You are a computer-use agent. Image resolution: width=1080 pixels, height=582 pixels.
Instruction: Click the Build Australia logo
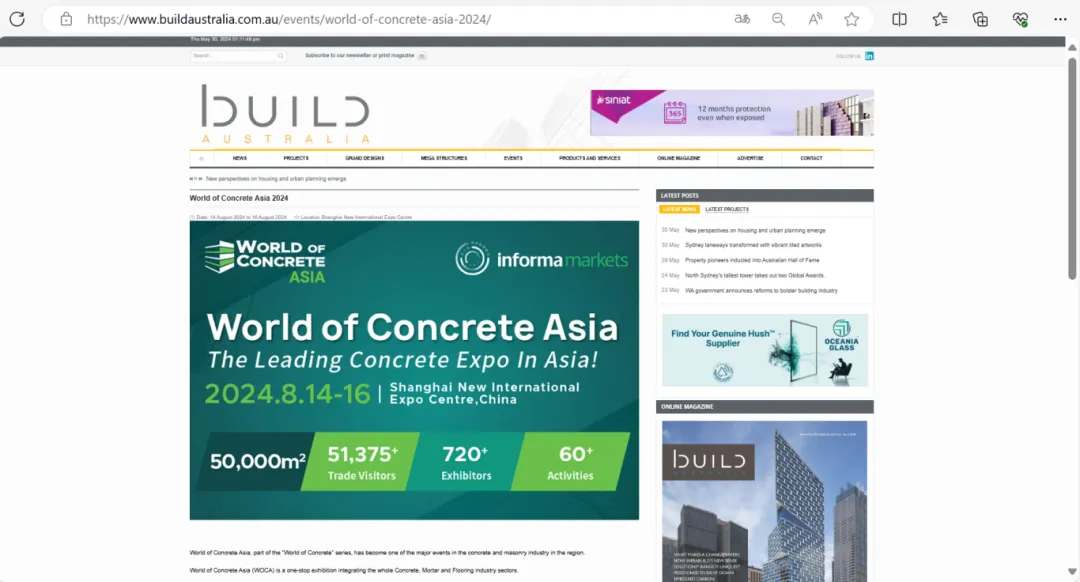286,114
